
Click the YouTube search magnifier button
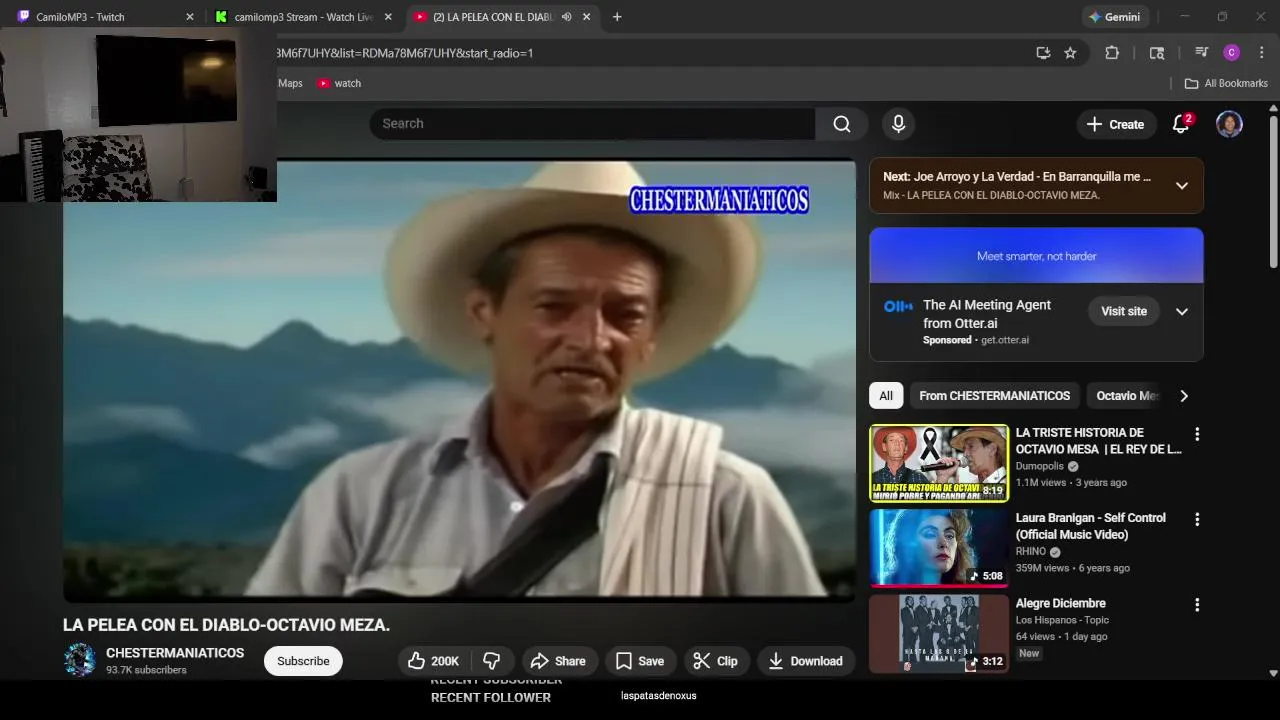842,124
